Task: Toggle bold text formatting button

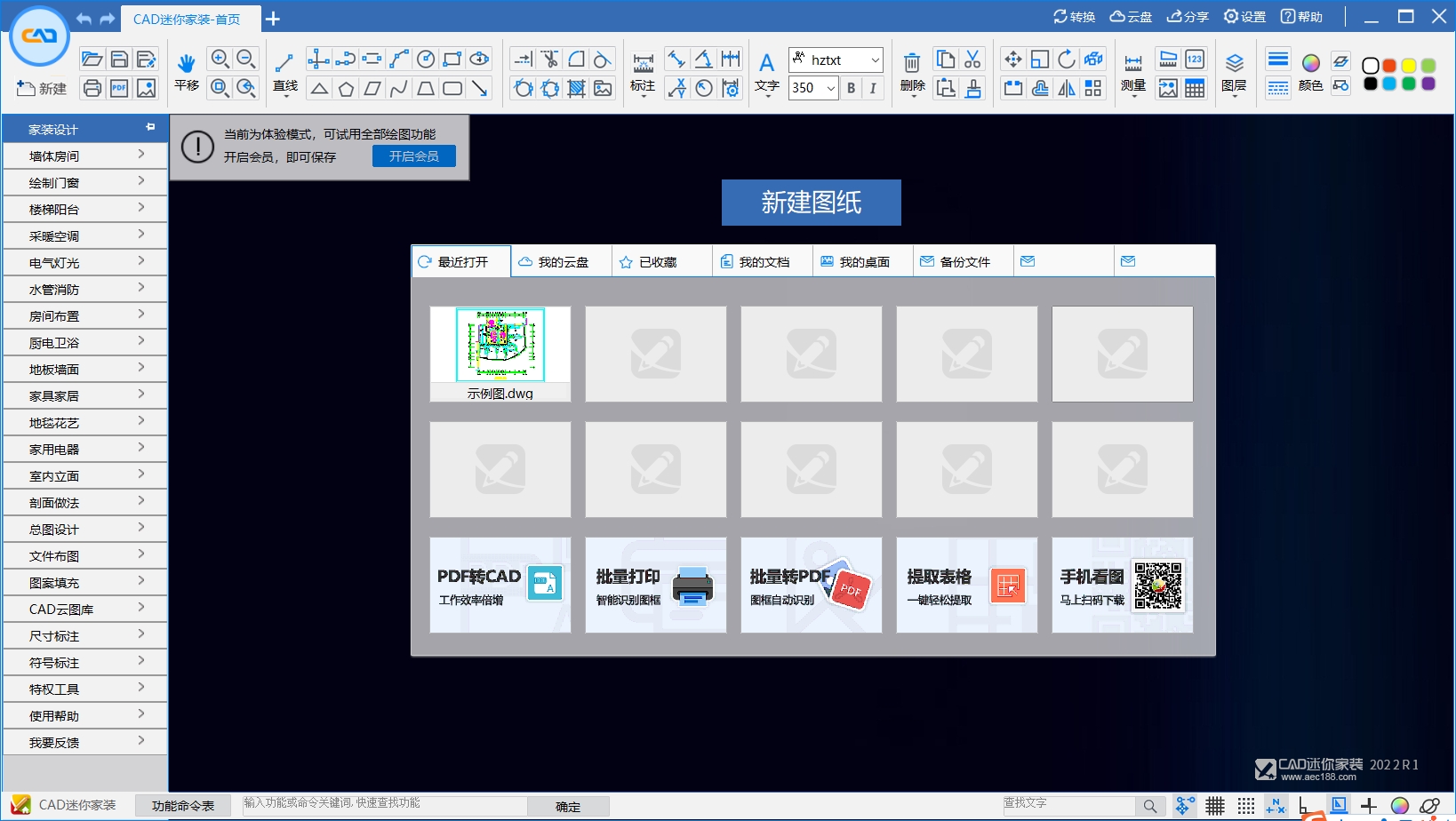Action: [851, 88]
